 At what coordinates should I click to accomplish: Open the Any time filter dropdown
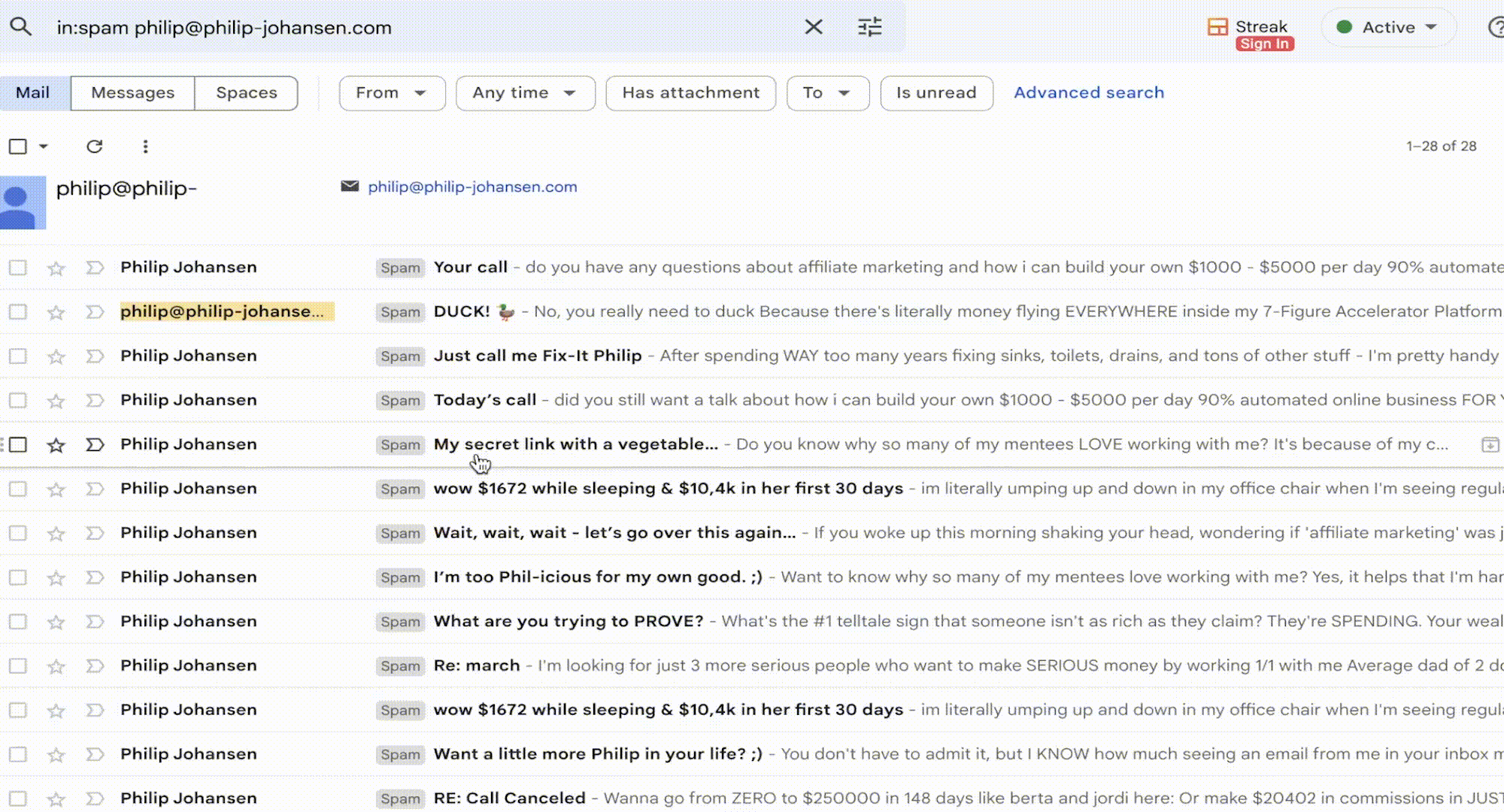coord(525,92)
